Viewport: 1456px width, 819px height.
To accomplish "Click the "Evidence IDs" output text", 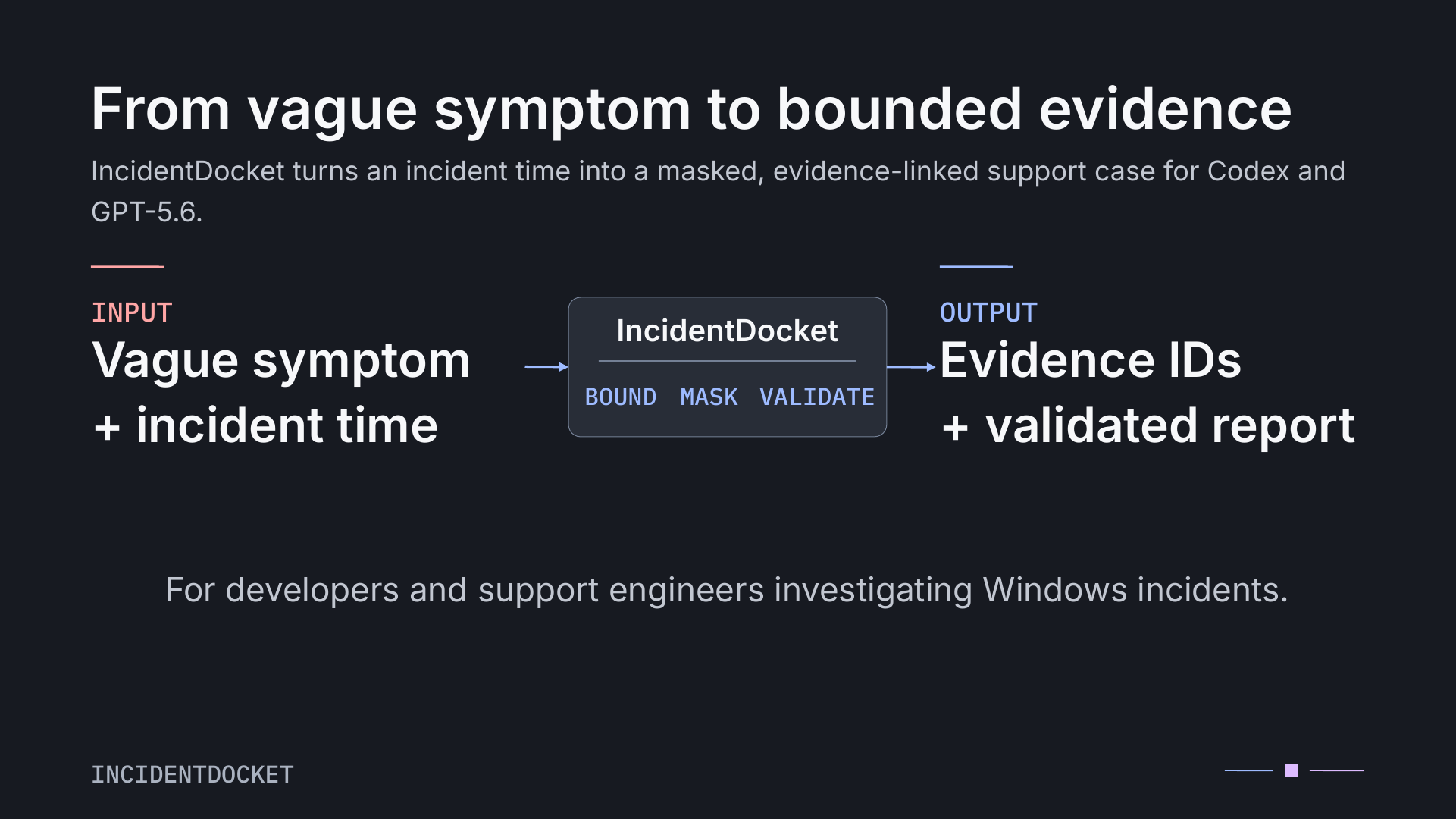I will click(1091, 359).
